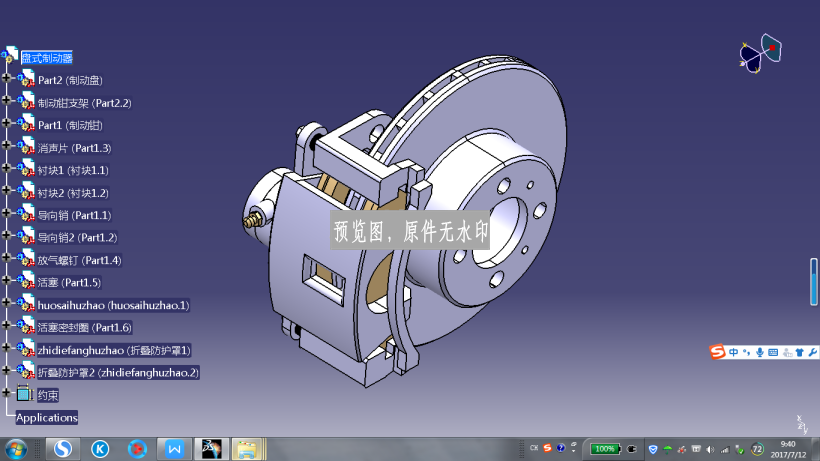Switch to CATIA window on taskbar
Screen dimensions: 820x461
[211, 449]
